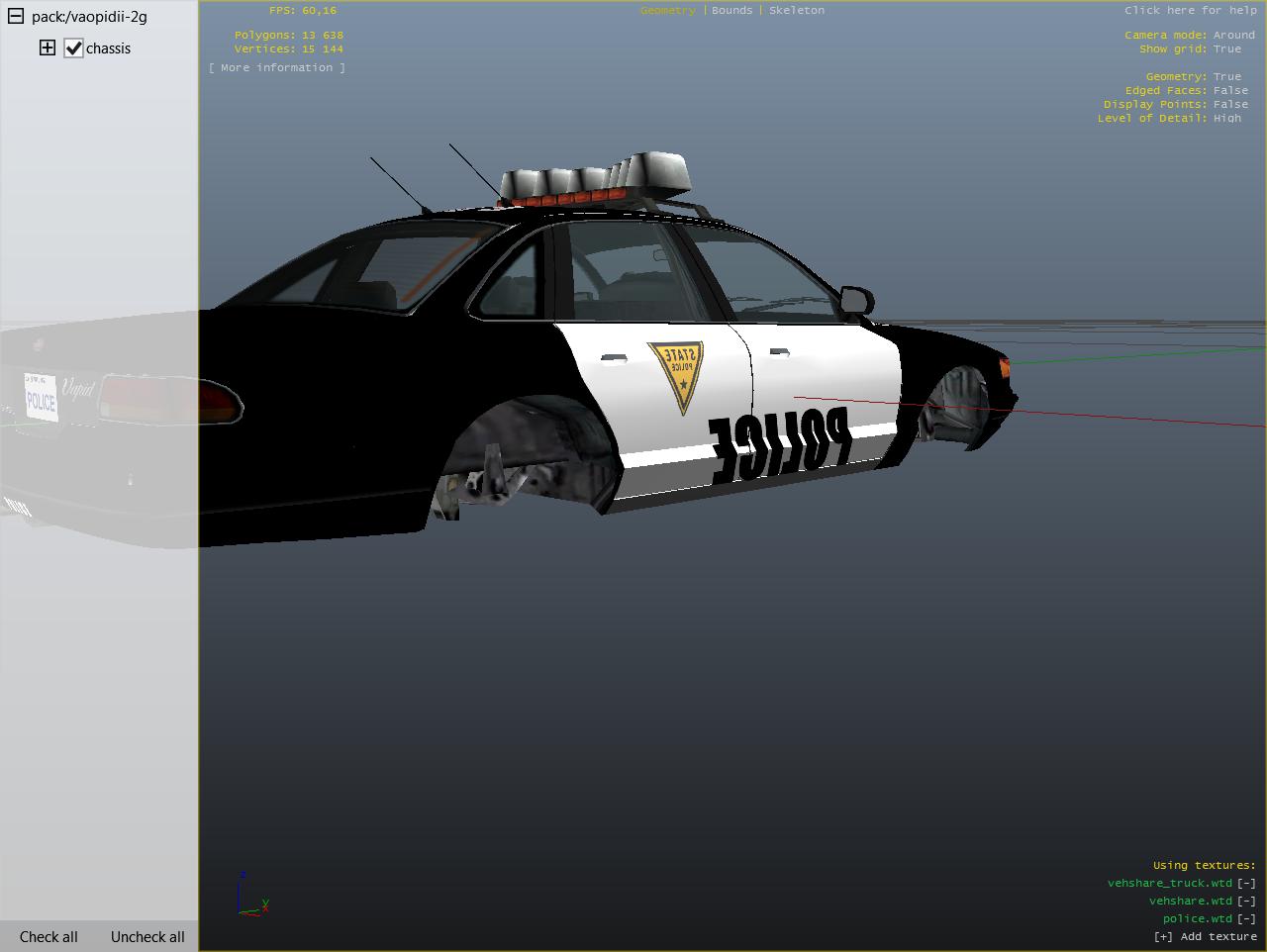Image resolution: width=1267 pixels, height=952 pixels.
Task: Click the Add texture plus icon
Action: [1163, 936]
